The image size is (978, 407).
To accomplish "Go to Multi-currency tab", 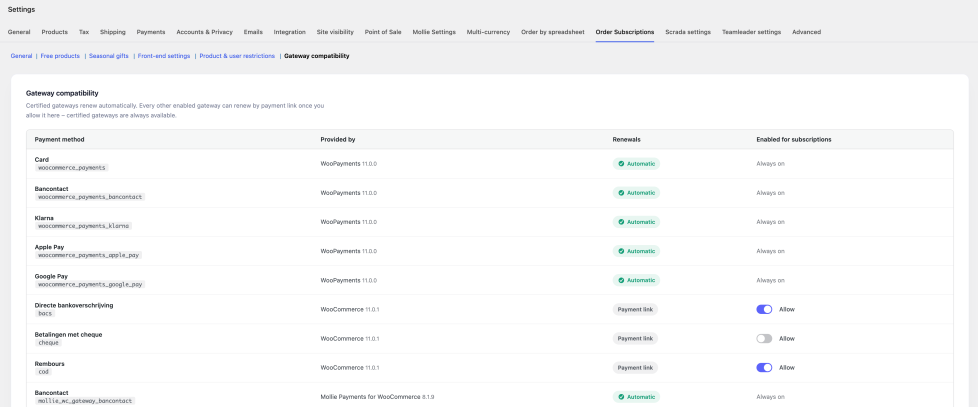I will (488, 32).
